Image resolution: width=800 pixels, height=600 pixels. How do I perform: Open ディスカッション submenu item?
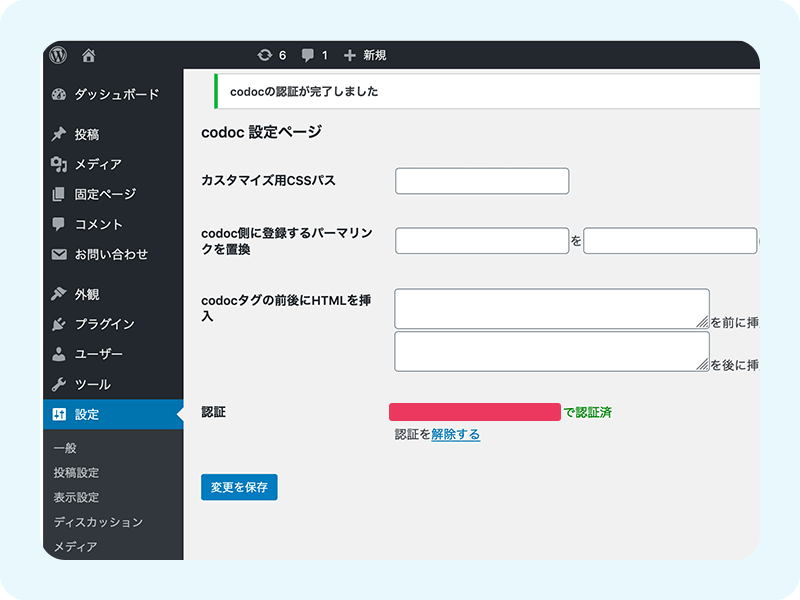pos(98,522)
